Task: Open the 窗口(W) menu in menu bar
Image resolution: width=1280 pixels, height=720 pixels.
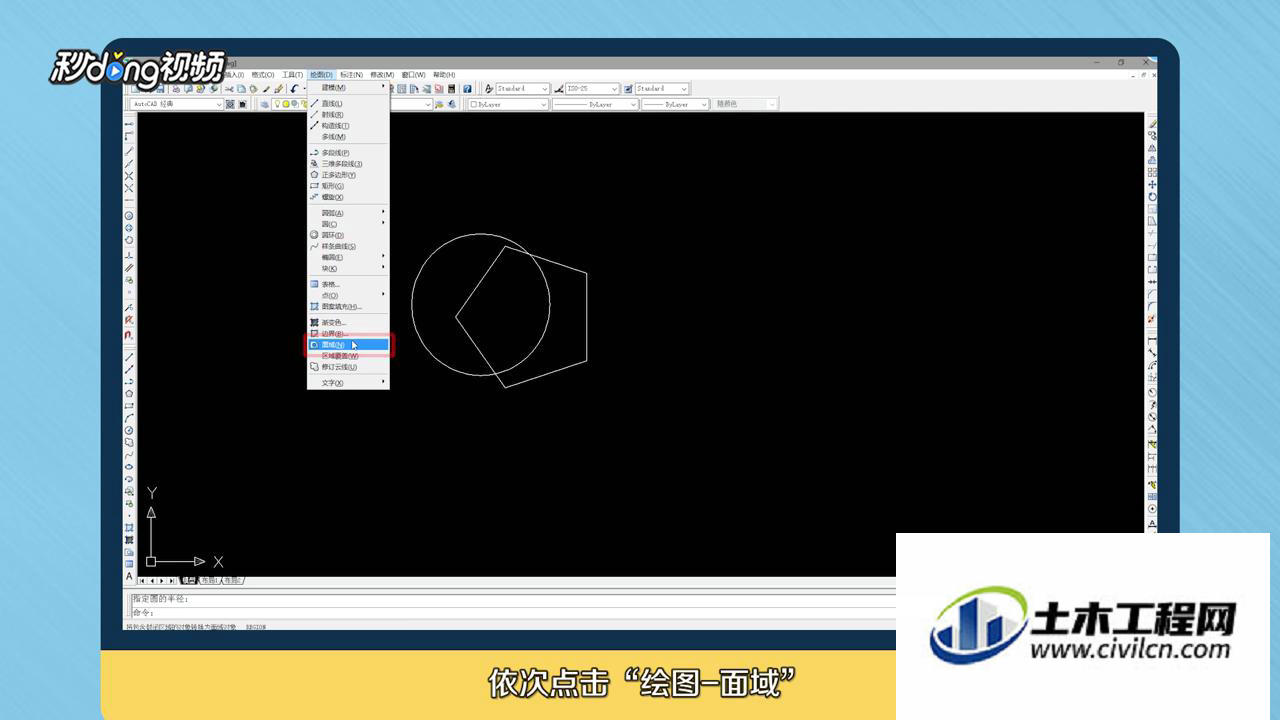Action: pos(413,75)
